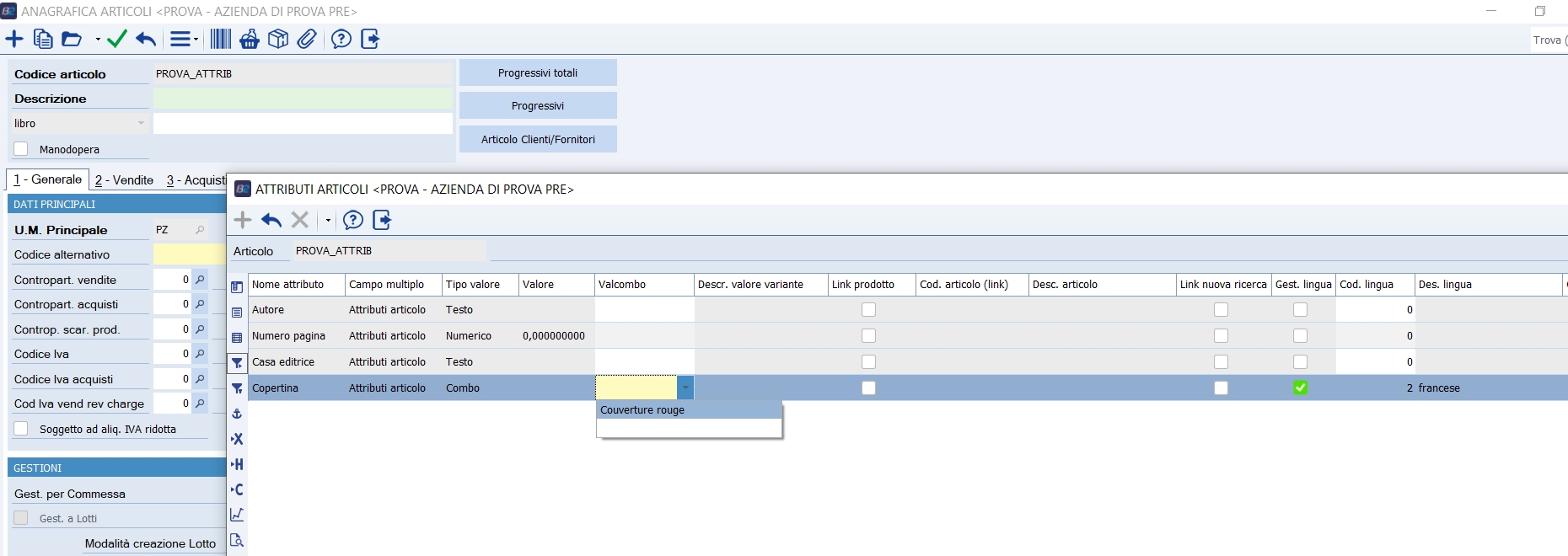Toggle Gest. lingua checkbox in Autore row

point(1301,310)
